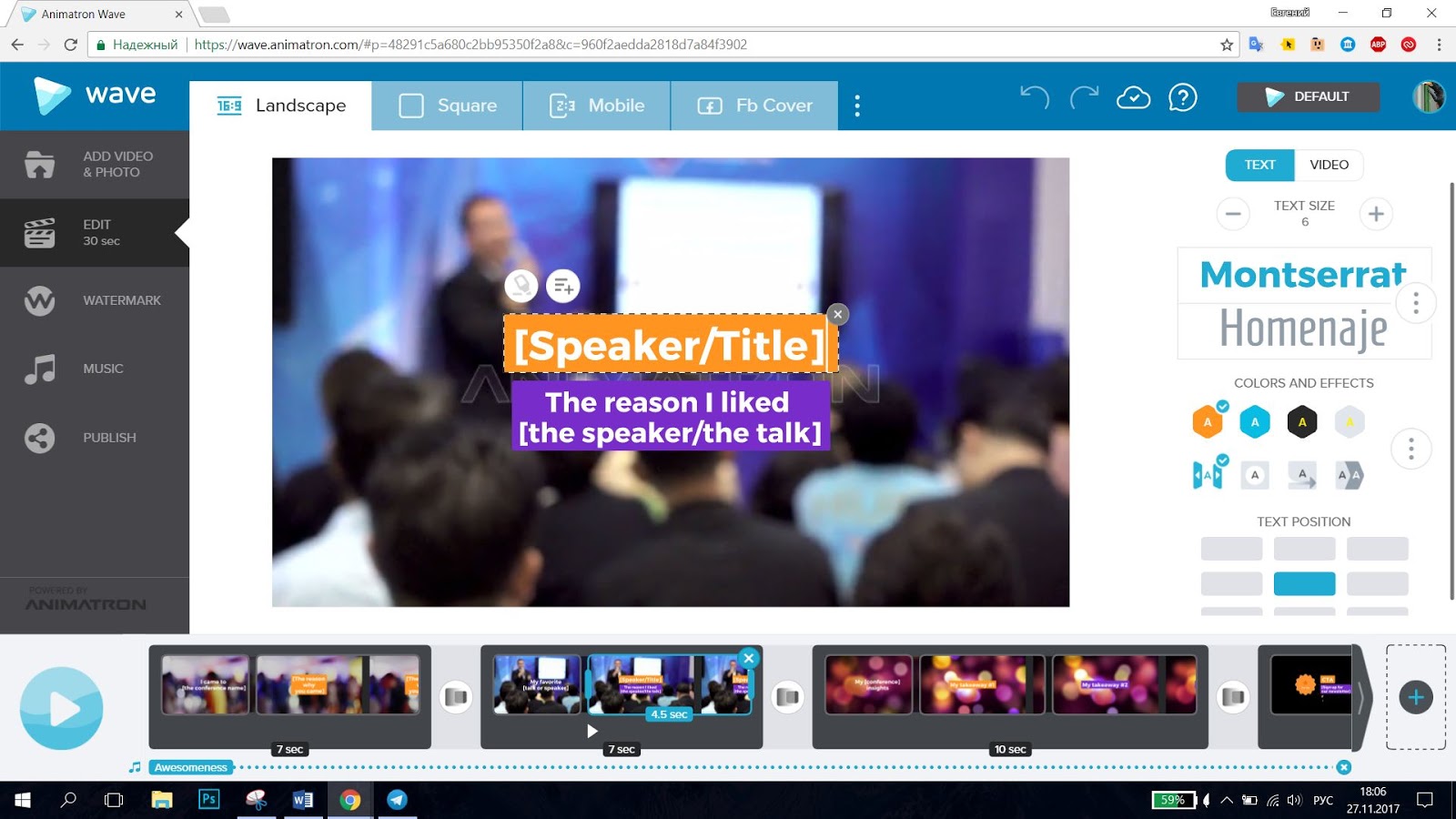Screen dimensions: 1456x819
Task: Select My conference insights scene thumbnail
Action: tap(868, 684)
